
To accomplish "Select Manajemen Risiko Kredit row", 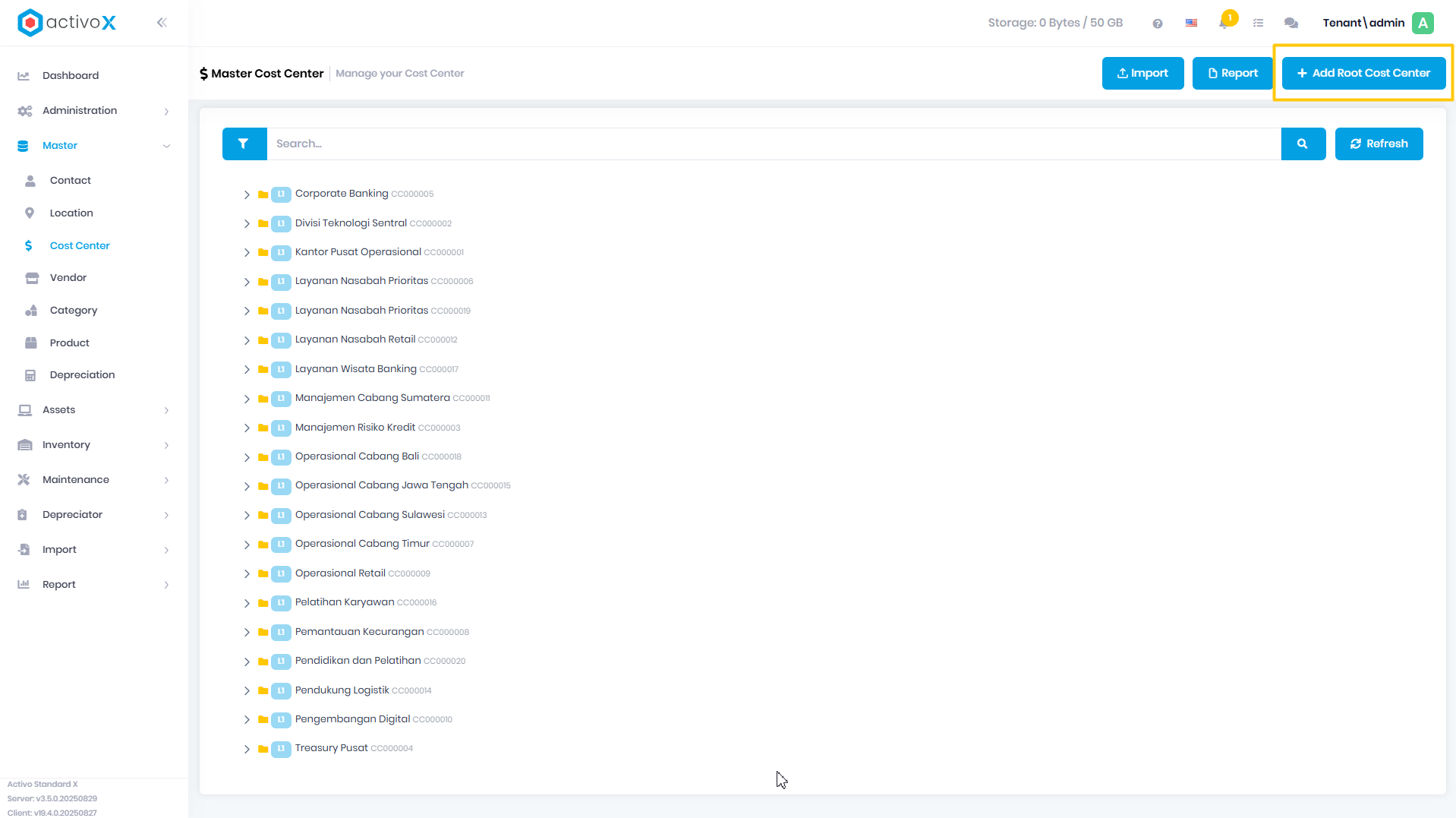I will coord(377,428).
